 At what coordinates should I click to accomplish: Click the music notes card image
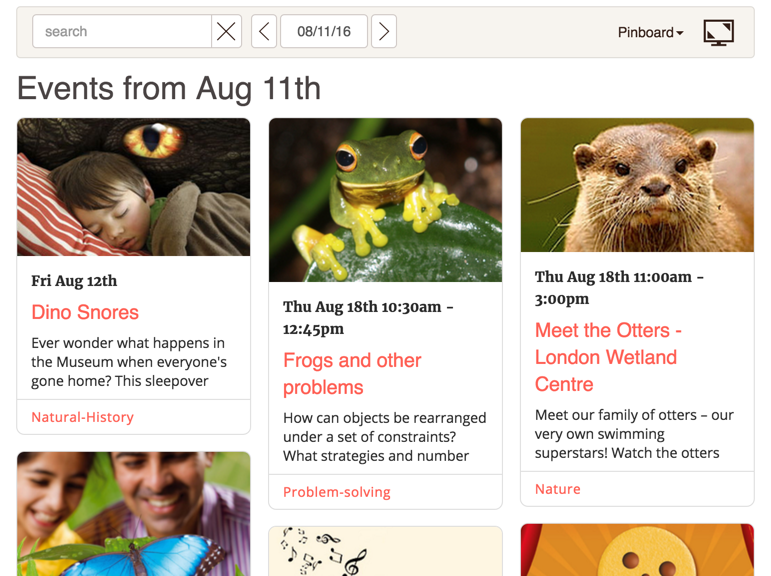pyautogui.click(x=385, y=551)
